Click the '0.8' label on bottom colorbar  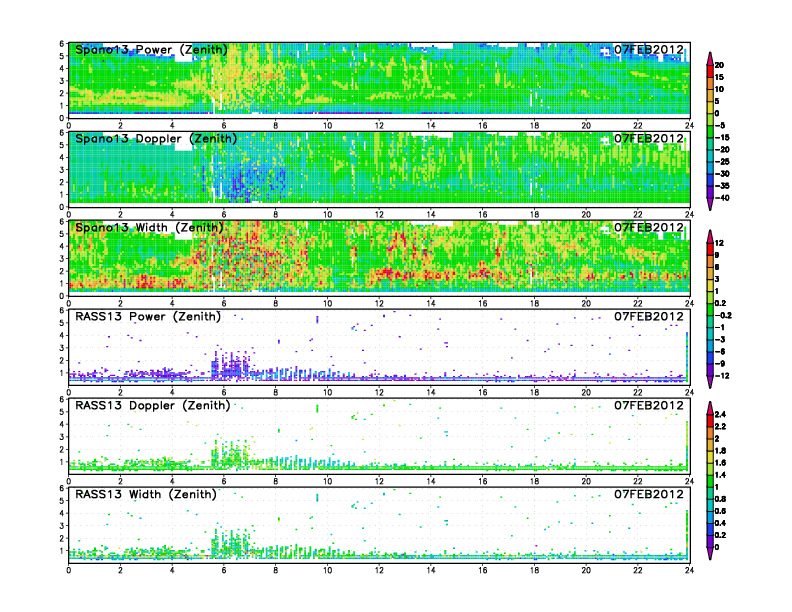pos(720,499)
